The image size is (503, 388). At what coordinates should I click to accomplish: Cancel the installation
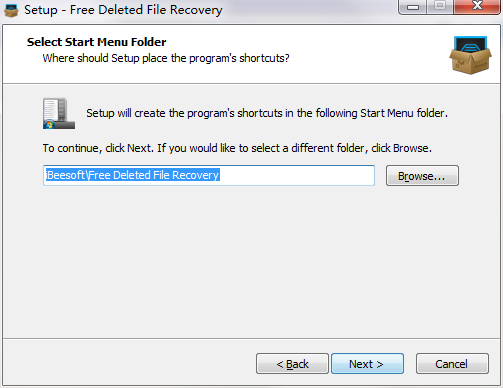pos(452,364)
